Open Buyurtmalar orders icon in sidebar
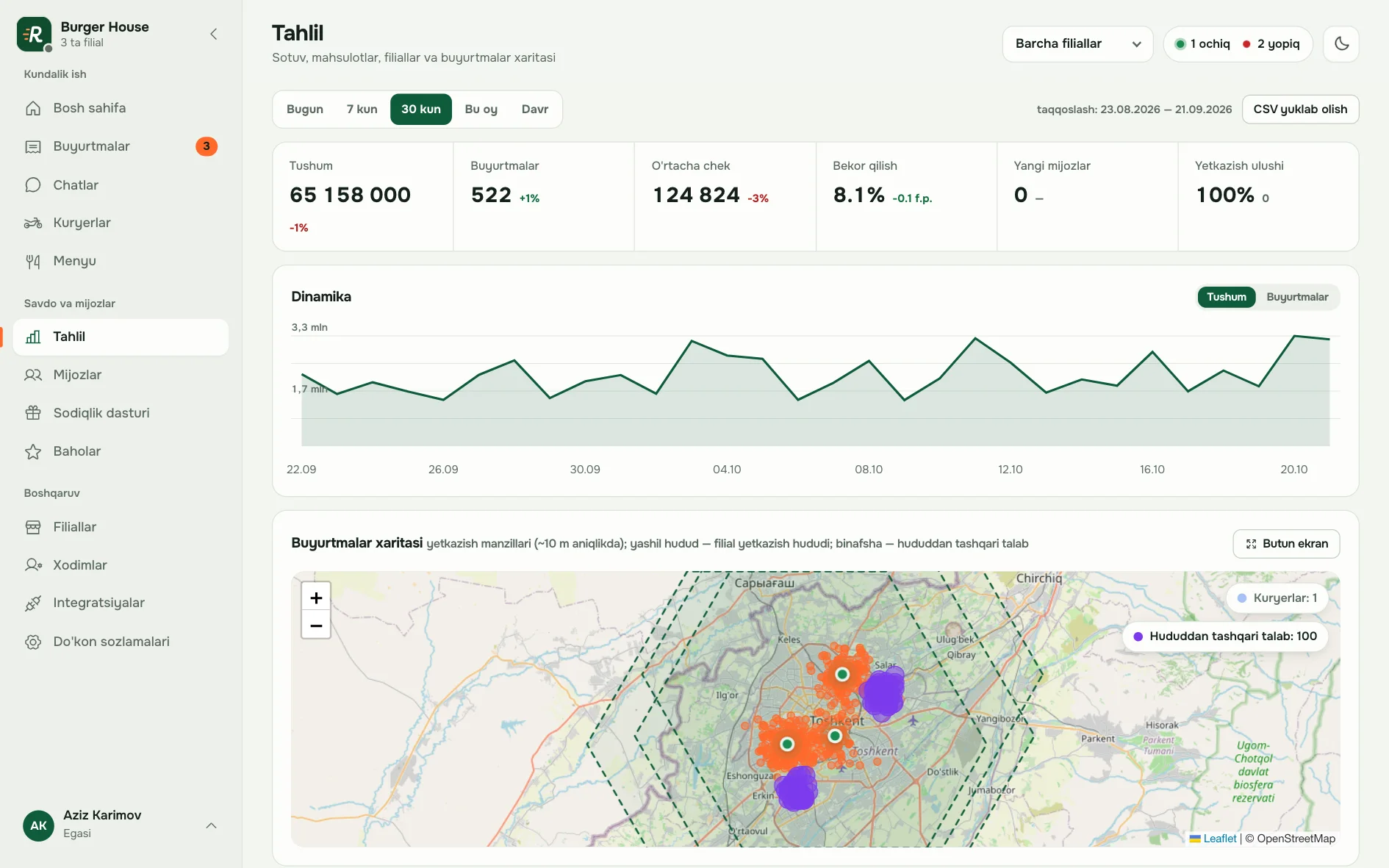The width and height of the screenshot is (1389, 868). click(33, 146)
